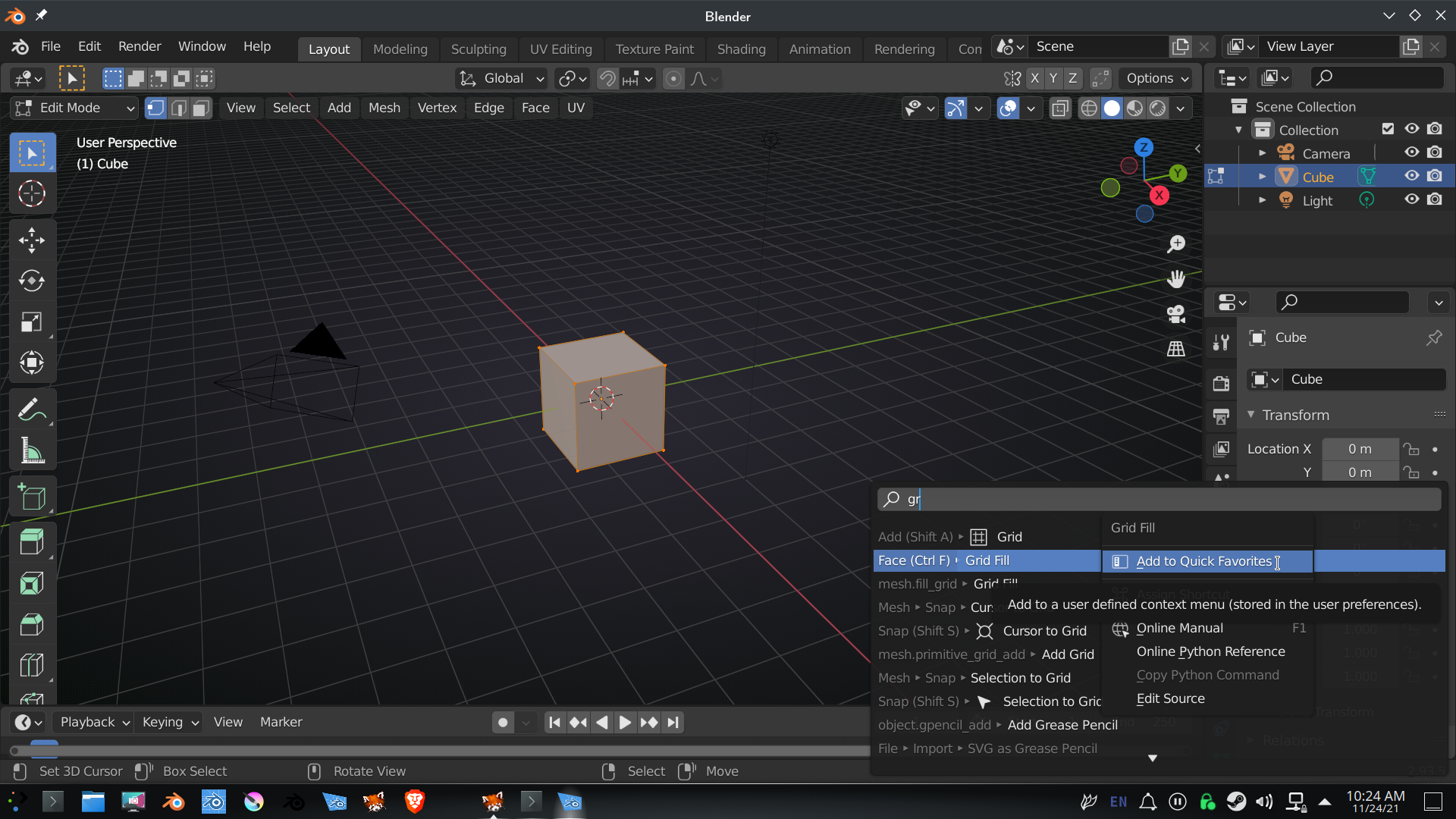
Task: Click the 3D Cursor tool
Action: coord(31,194)
